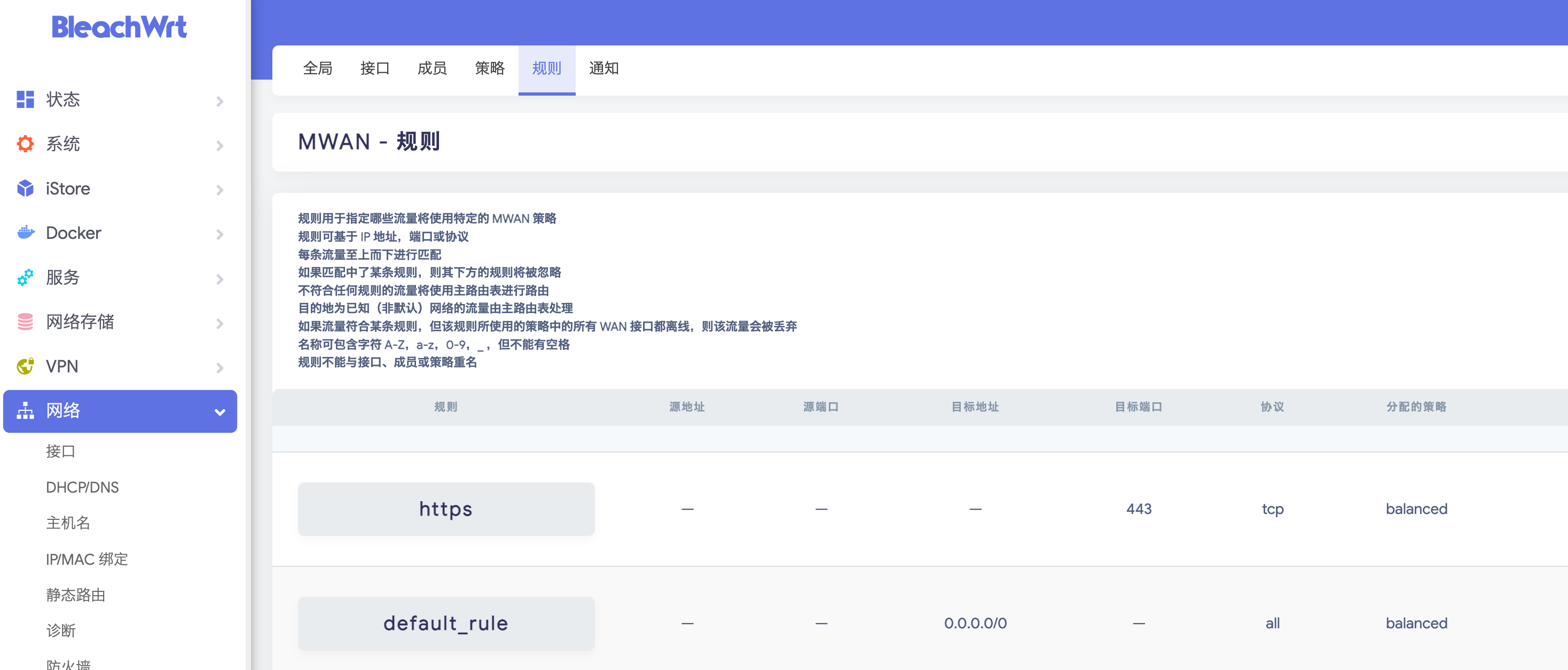Click the 0.0.0.0/0 target address
This screenshot has width=1568, height=670.
(975, 624)
